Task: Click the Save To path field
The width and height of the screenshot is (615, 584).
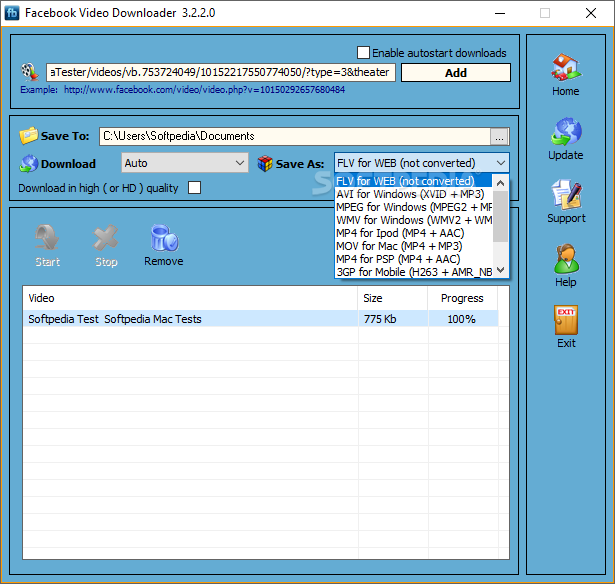Action: [295, 136]
